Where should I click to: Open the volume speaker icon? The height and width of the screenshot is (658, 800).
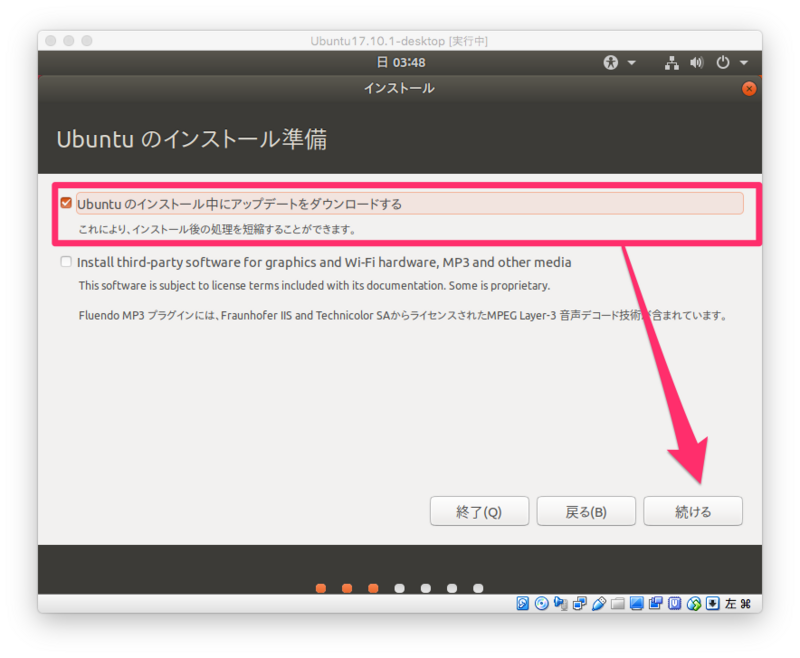[x=696, y=63]
